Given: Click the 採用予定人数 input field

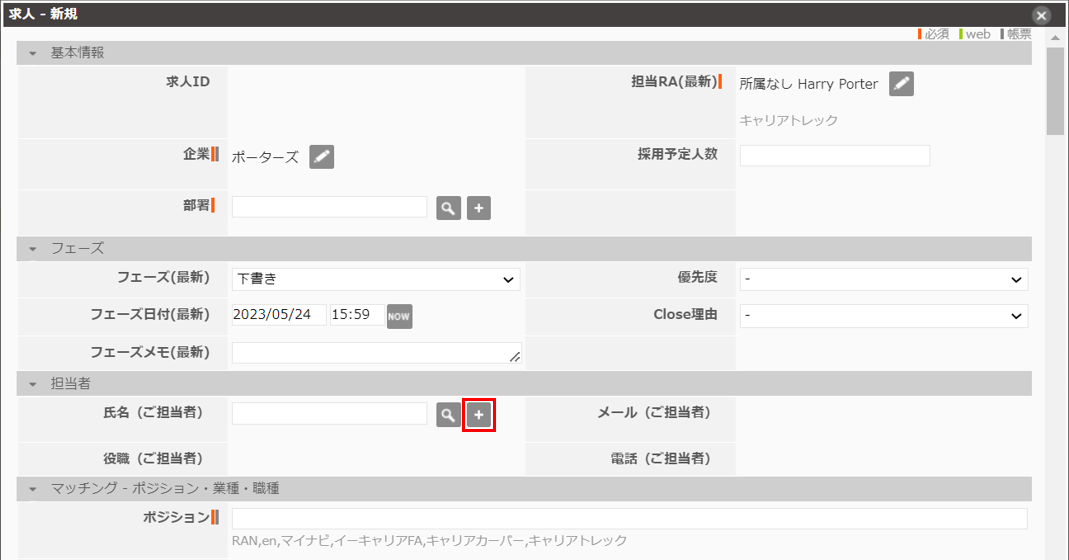Looking at the screenshot, I should pos(834,155).
